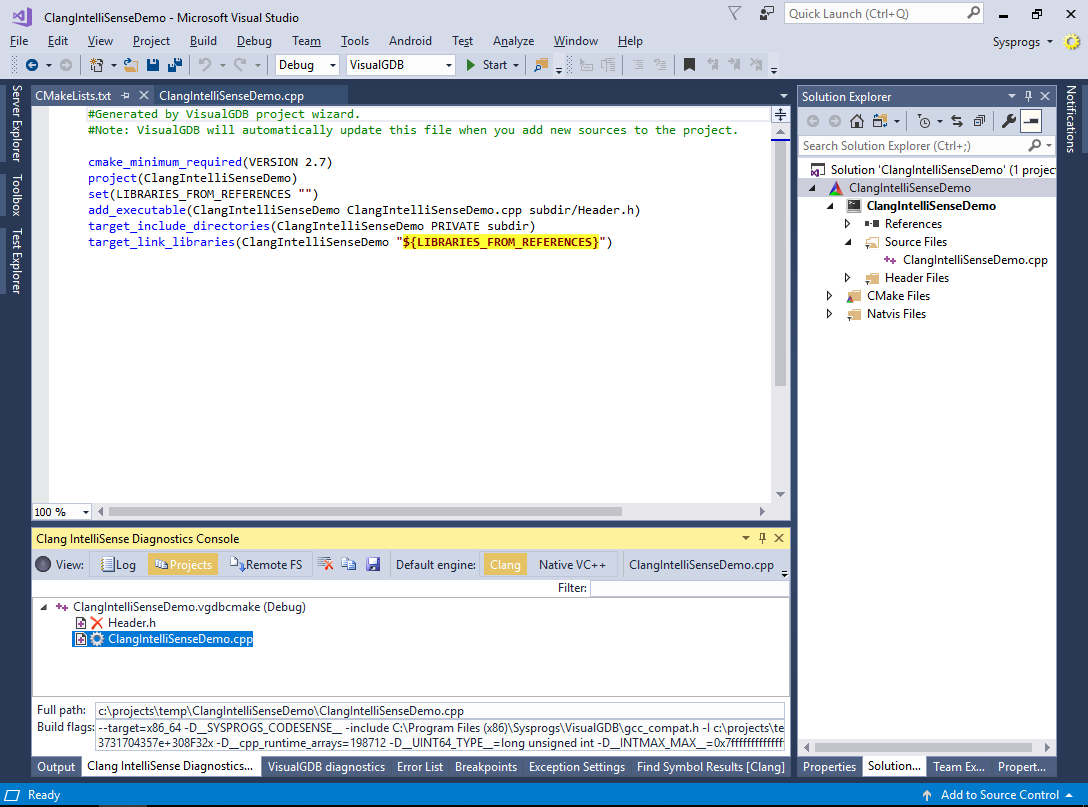
Task: Enable Remote FS view in diagnostics console
Action: pos(265,564)
